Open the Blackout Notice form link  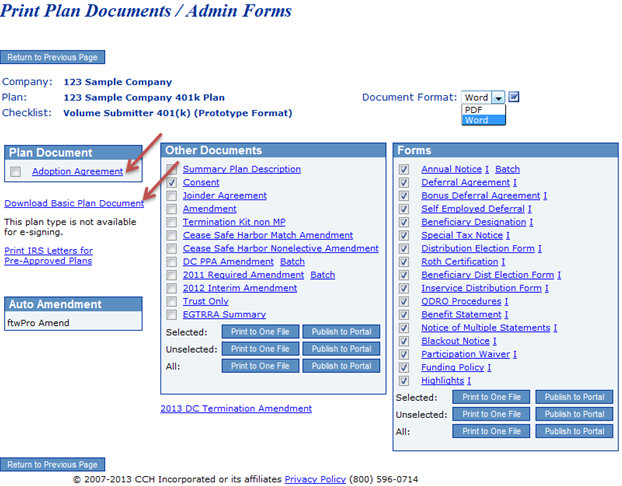[455, 341]
